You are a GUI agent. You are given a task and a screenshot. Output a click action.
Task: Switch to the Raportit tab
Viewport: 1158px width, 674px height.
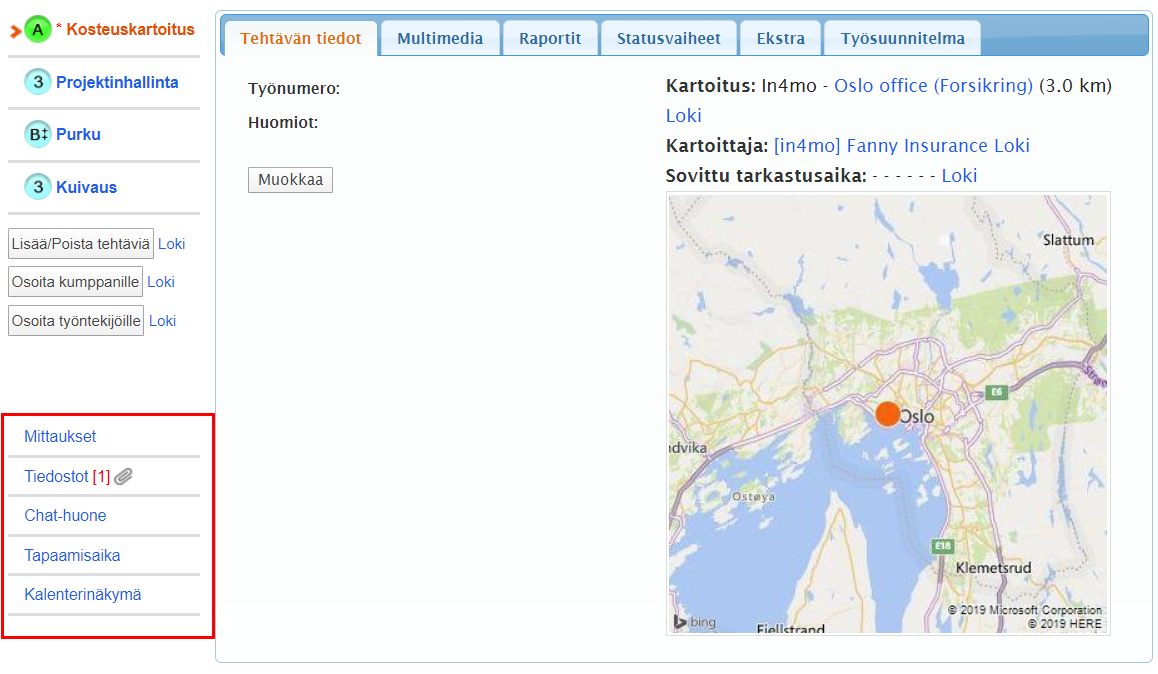point(549,39)
